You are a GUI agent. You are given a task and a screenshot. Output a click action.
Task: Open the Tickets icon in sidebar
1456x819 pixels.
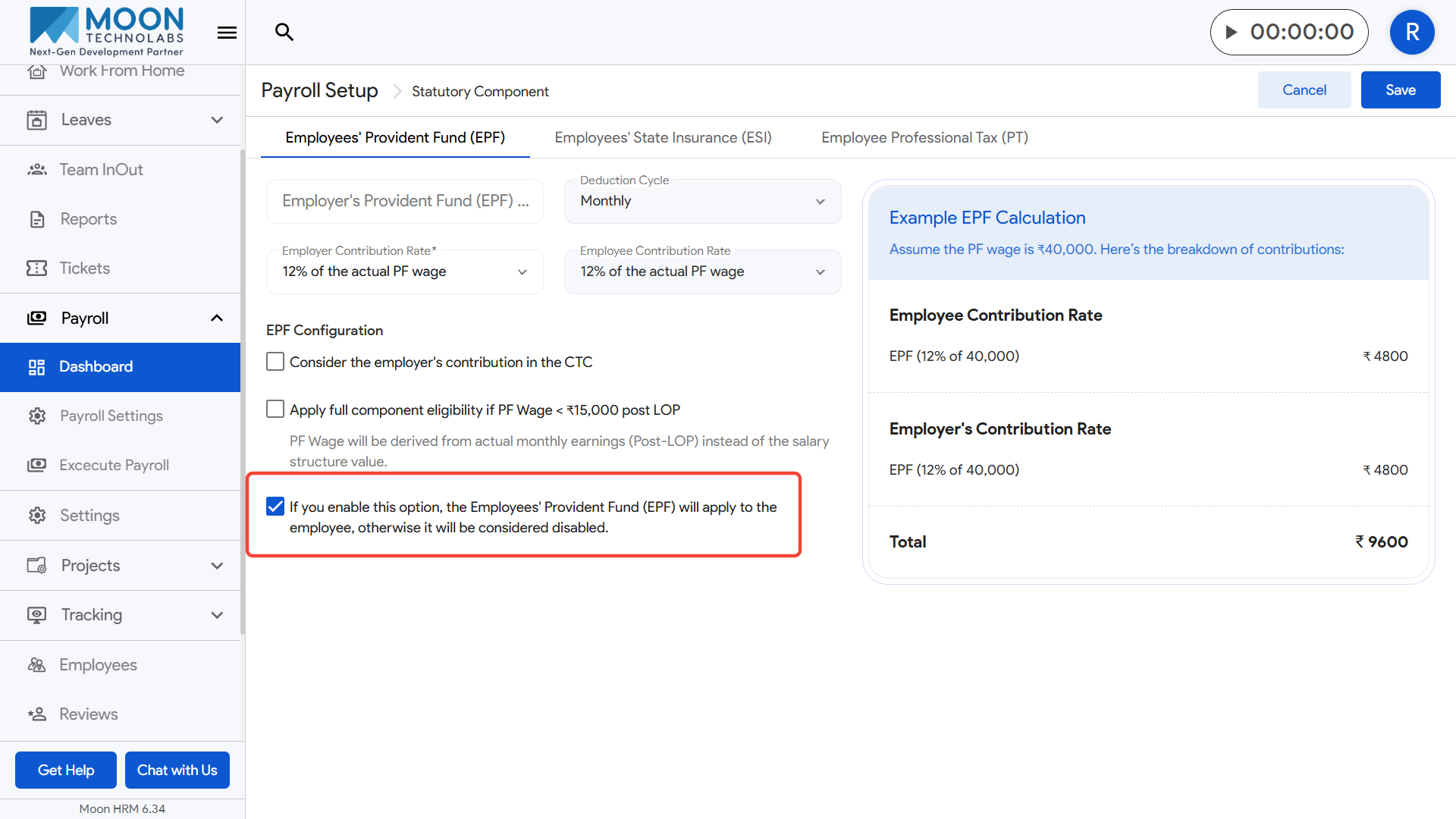click(x=36, y=268)
